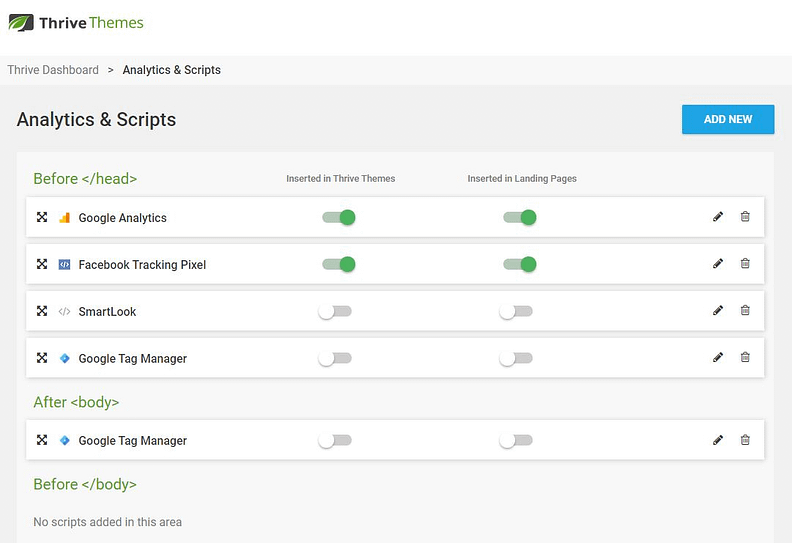Viewport: 792px width, 543px height.
Task: Delete the Before </head> Google Tag Manager script
Action: (x=745, y=357)
